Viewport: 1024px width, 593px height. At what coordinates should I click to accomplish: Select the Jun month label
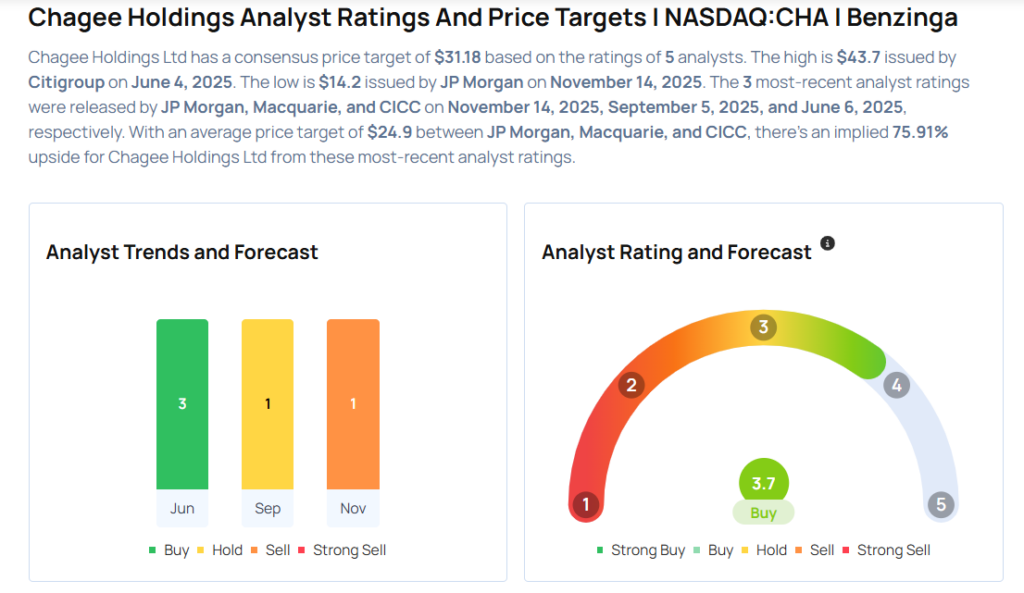pyautogui.click(x=182, y=508)
